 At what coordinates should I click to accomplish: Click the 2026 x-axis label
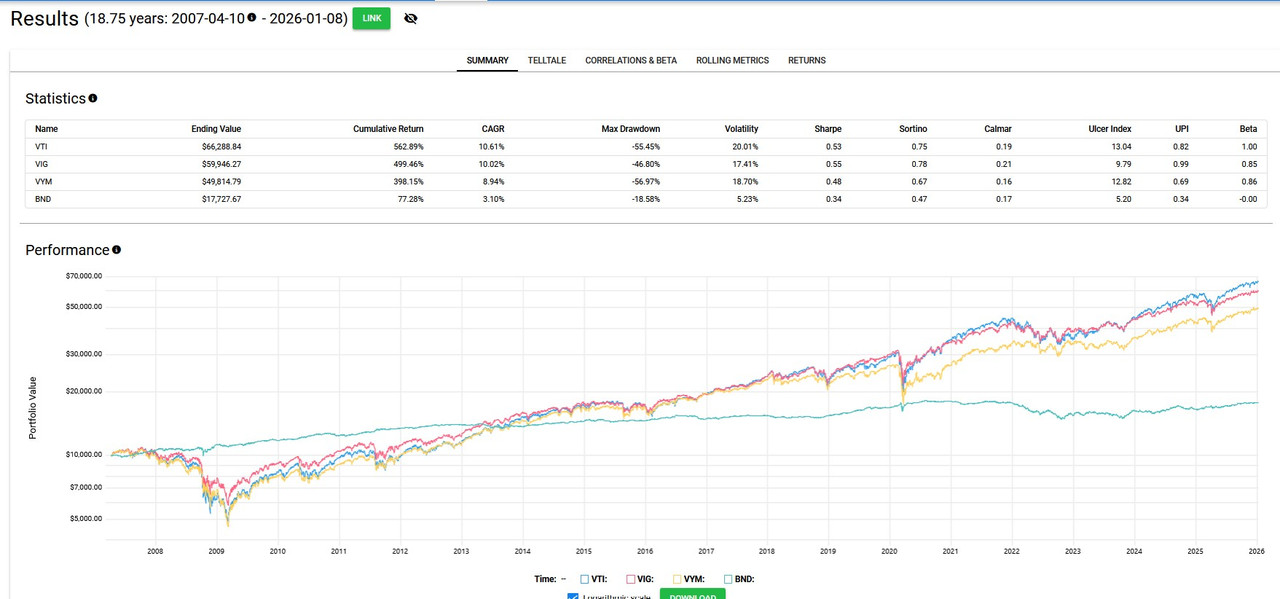coord(1256,551)
